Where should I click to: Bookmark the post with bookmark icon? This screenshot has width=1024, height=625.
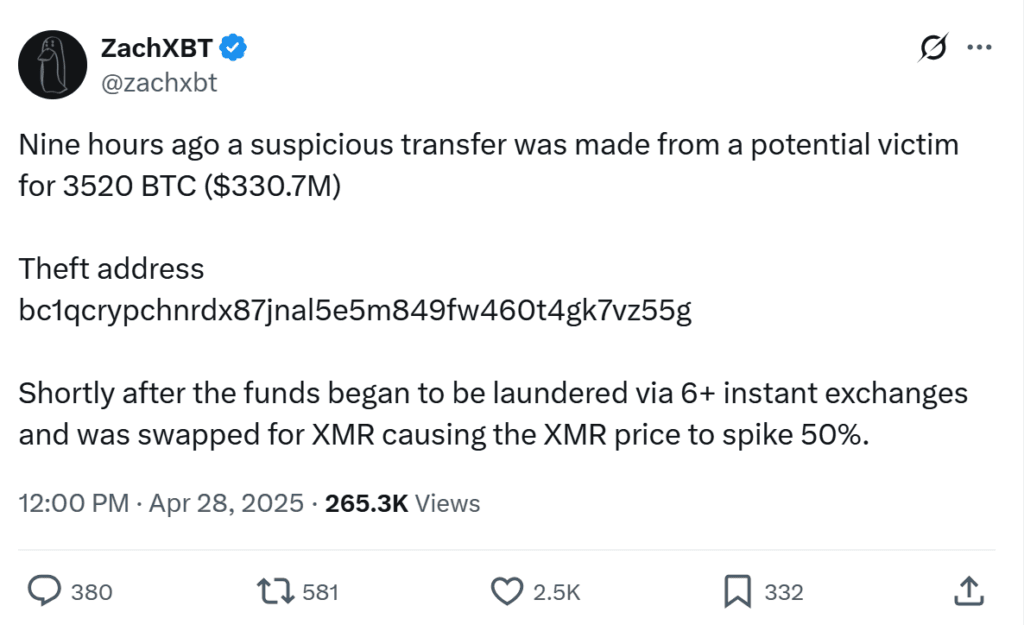736,592
